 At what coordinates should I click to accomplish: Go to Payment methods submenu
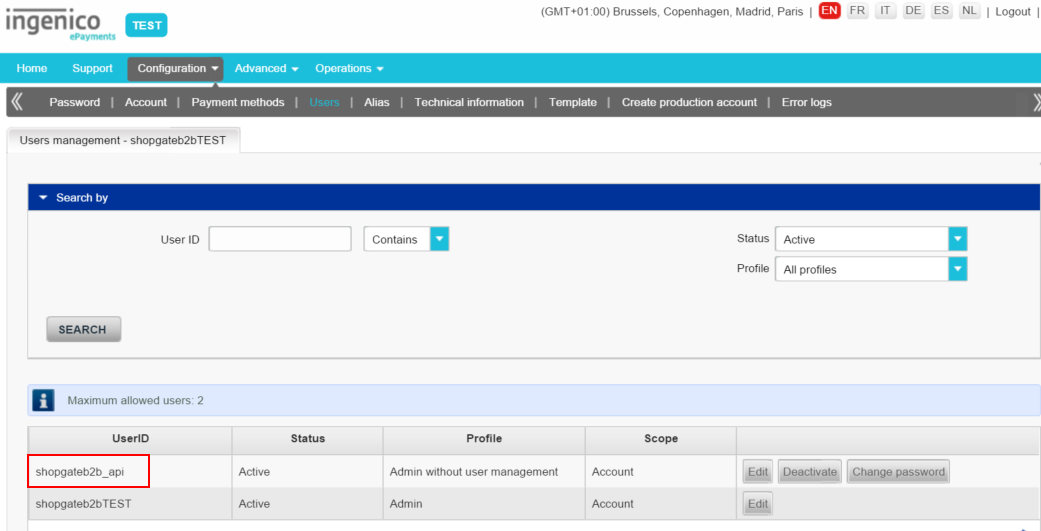pos(238,102)
